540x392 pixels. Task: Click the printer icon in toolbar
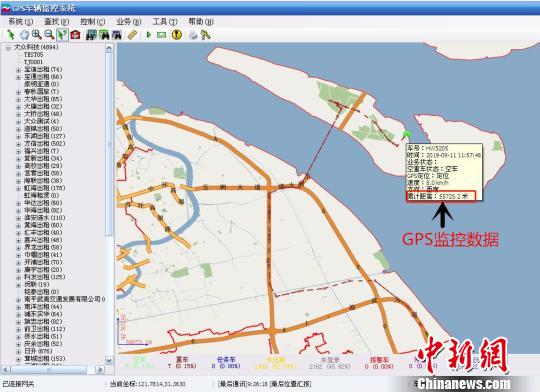(193, 35)
